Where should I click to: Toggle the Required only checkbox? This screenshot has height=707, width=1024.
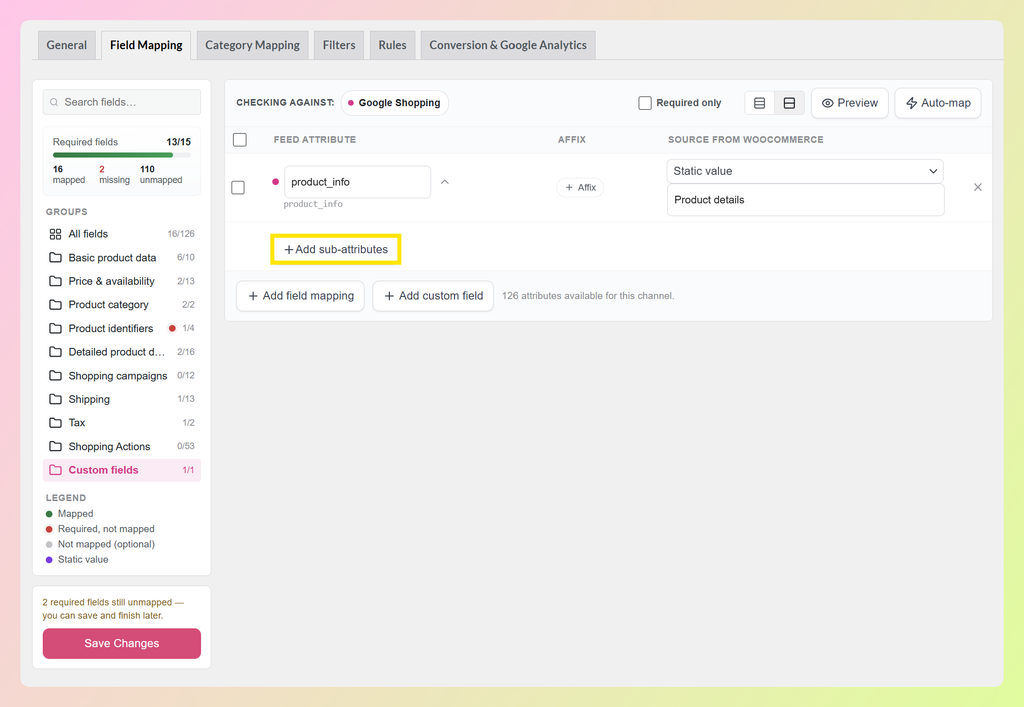[645, 103]
